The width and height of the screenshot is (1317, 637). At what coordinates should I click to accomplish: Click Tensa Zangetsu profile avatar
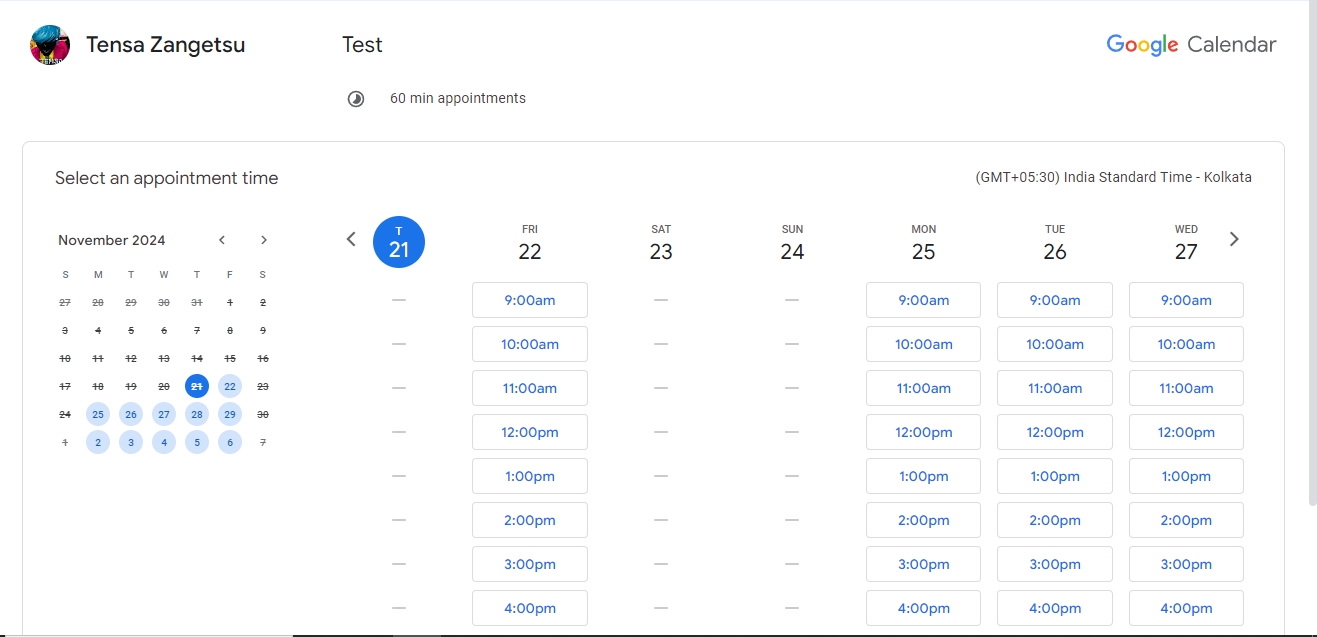pyautogui.click(x=50, y=45)
